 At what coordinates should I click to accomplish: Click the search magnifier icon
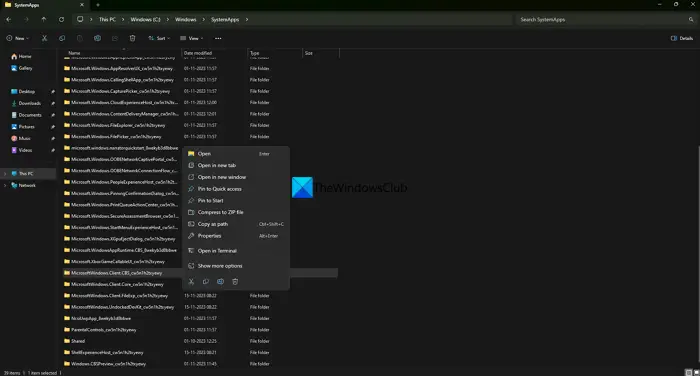pyautogui.click(x=691, y=20)
